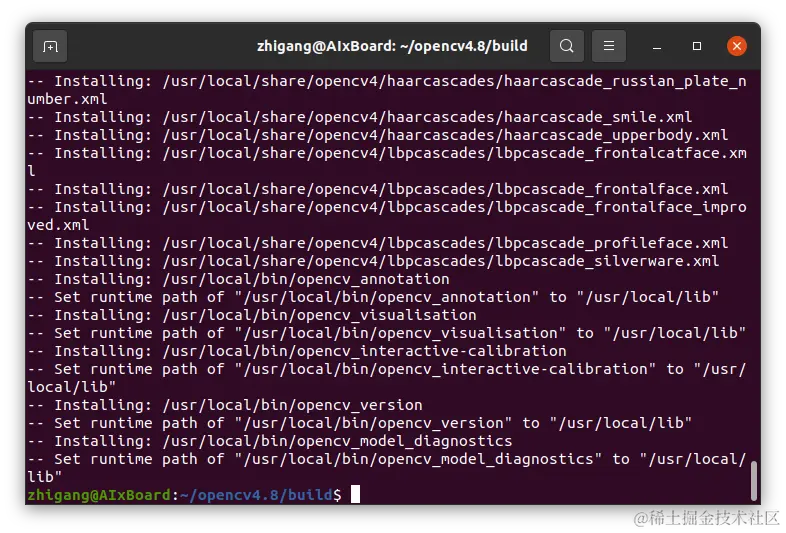Minimize the terminal window

point(657,46)
